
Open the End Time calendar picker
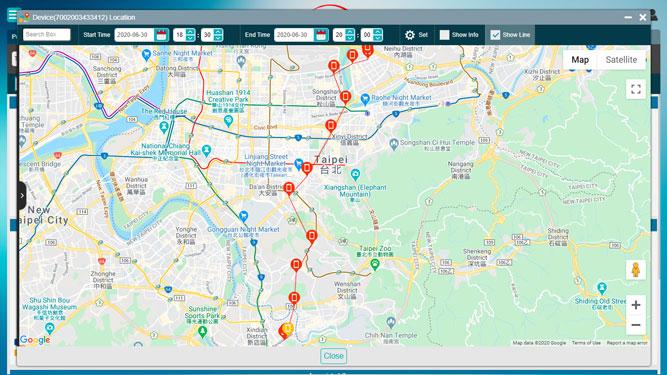pyautogui.click(x=321, y=35)
